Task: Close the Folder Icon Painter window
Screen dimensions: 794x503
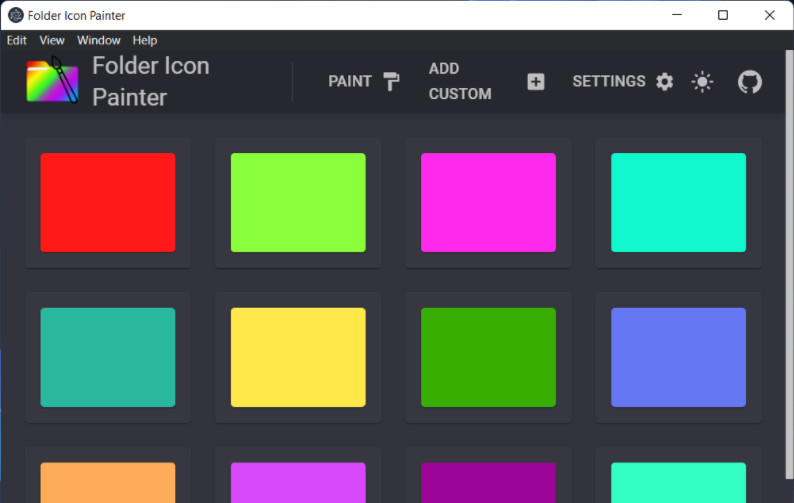Action: point(769,15)
